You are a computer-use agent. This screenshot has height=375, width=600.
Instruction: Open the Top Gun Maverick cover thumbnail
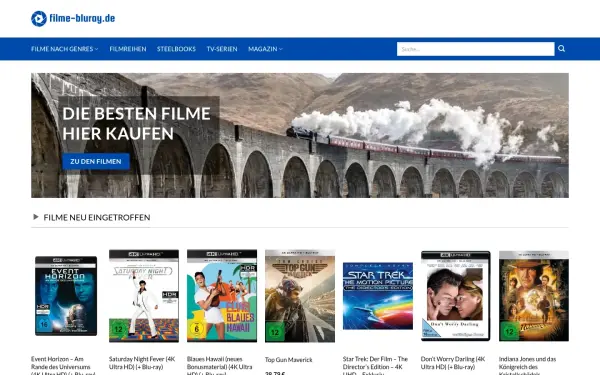300,296
